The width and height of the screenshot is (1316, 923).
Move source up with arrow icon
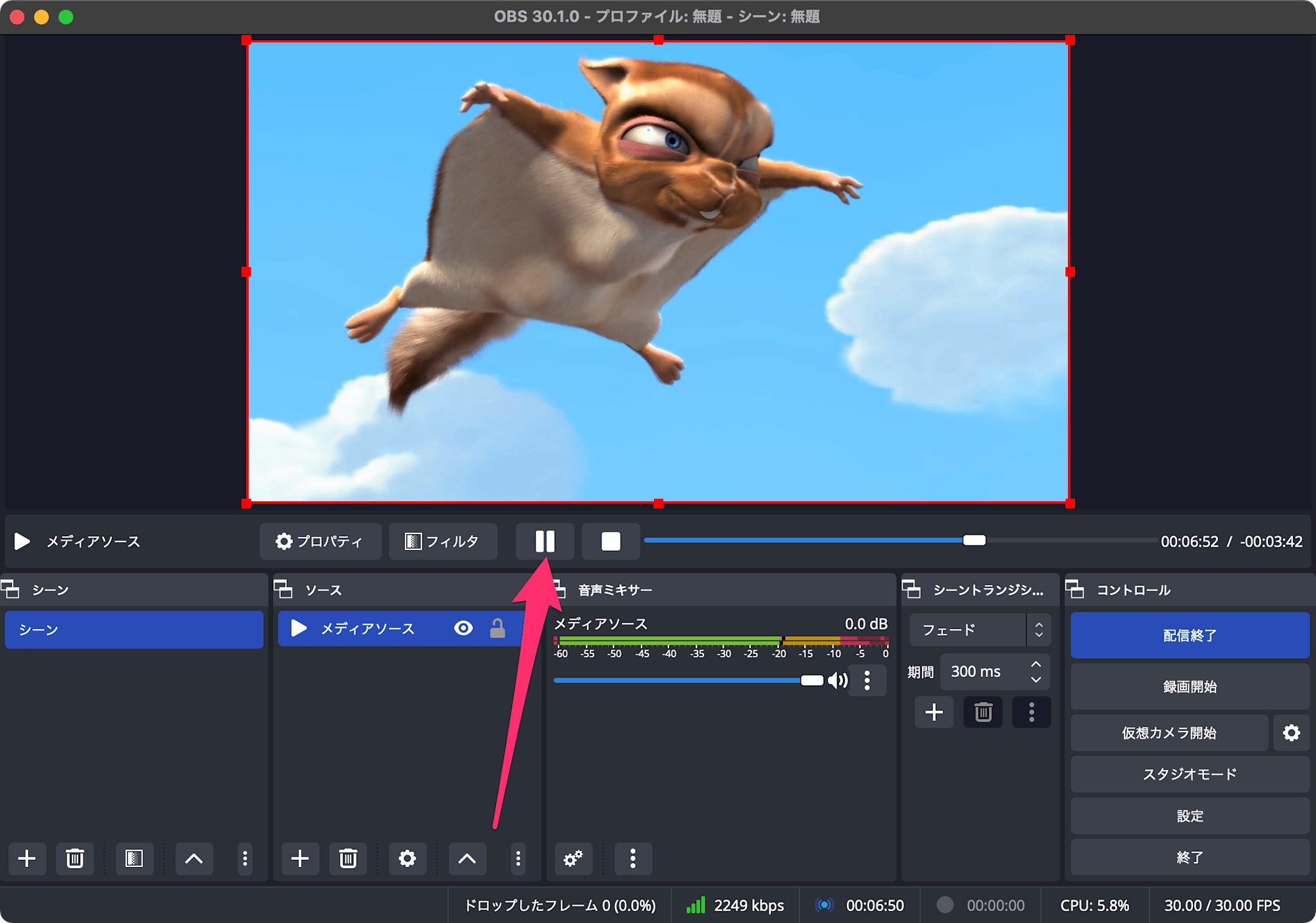coord(467,859)
